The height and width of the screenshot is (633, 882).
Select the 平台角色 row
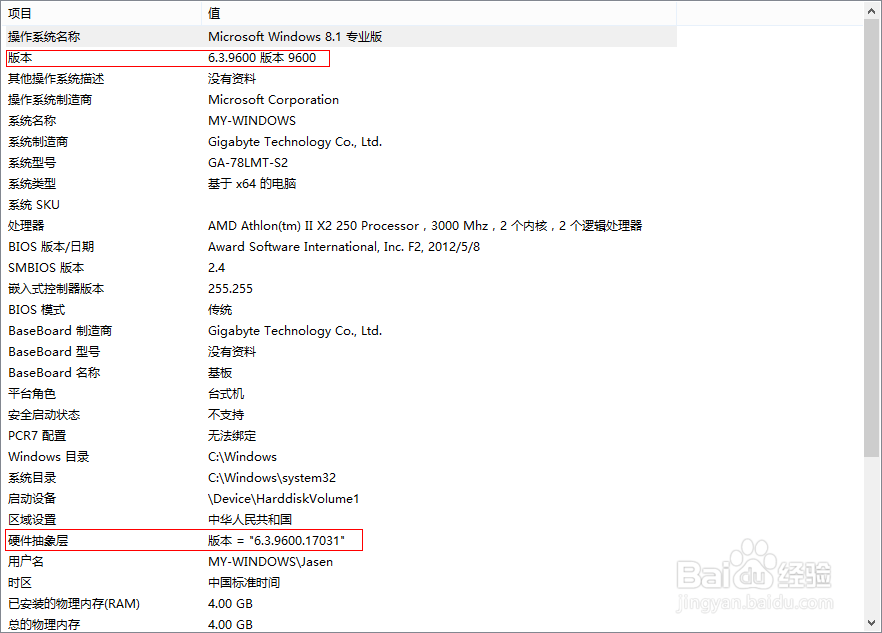339,394
